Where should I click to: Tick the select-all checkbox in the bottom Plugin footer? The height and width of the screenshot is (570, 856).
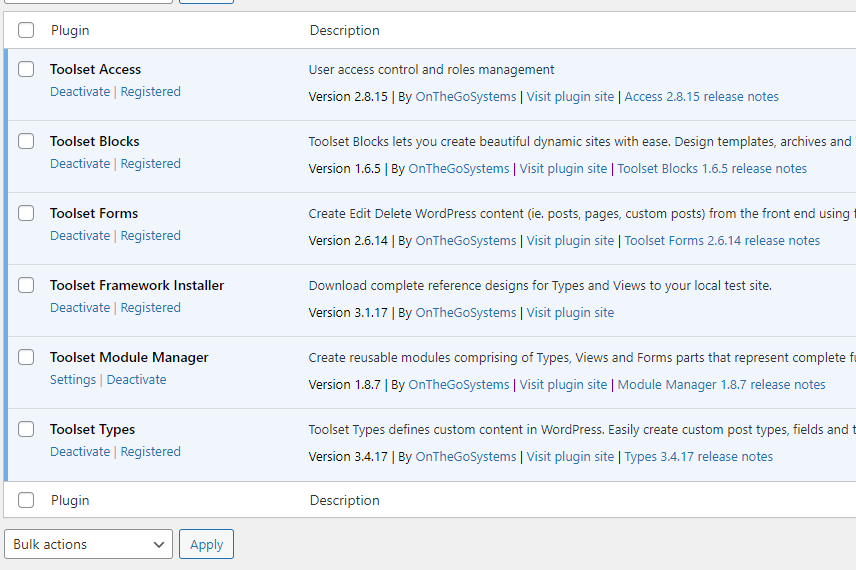[x=26, y=500]
